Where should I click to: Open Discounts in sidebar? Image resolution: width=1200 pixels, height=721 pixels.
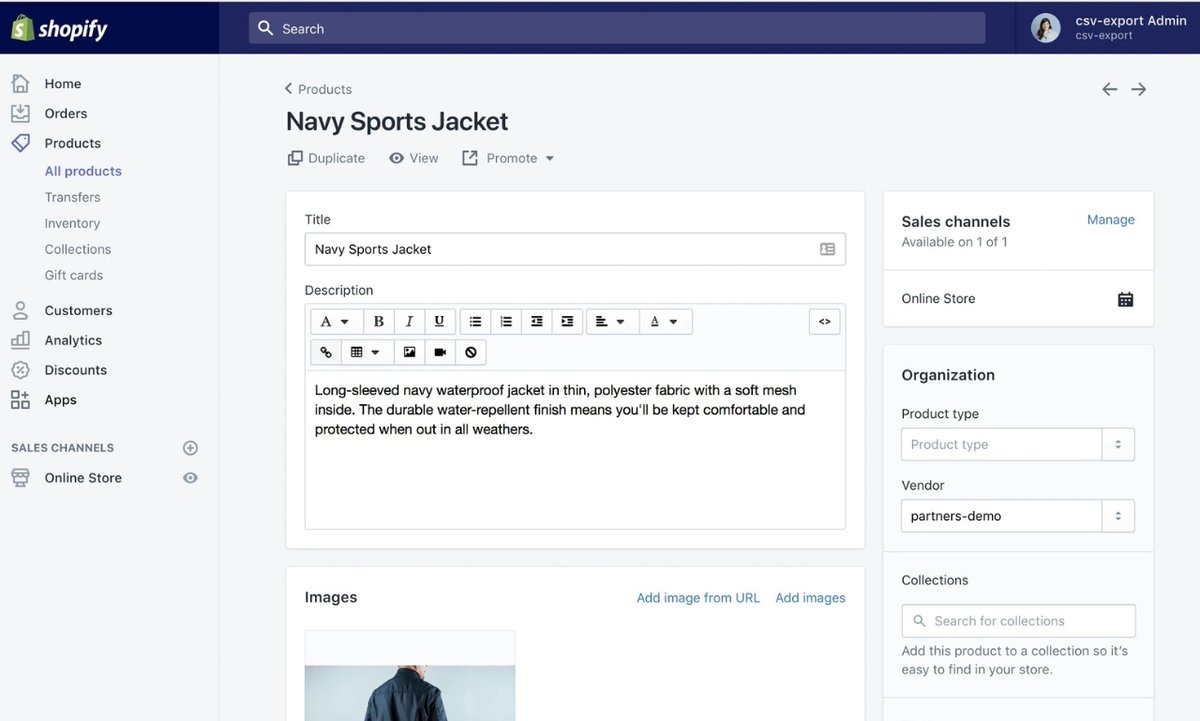tap(75, 370)
